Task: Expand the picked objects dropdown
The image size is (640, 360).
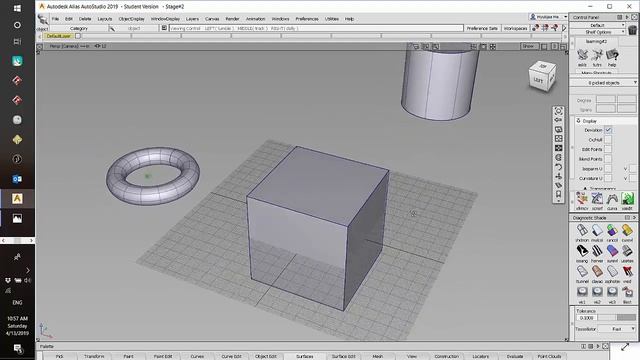Action: click(x=604, y=83)
